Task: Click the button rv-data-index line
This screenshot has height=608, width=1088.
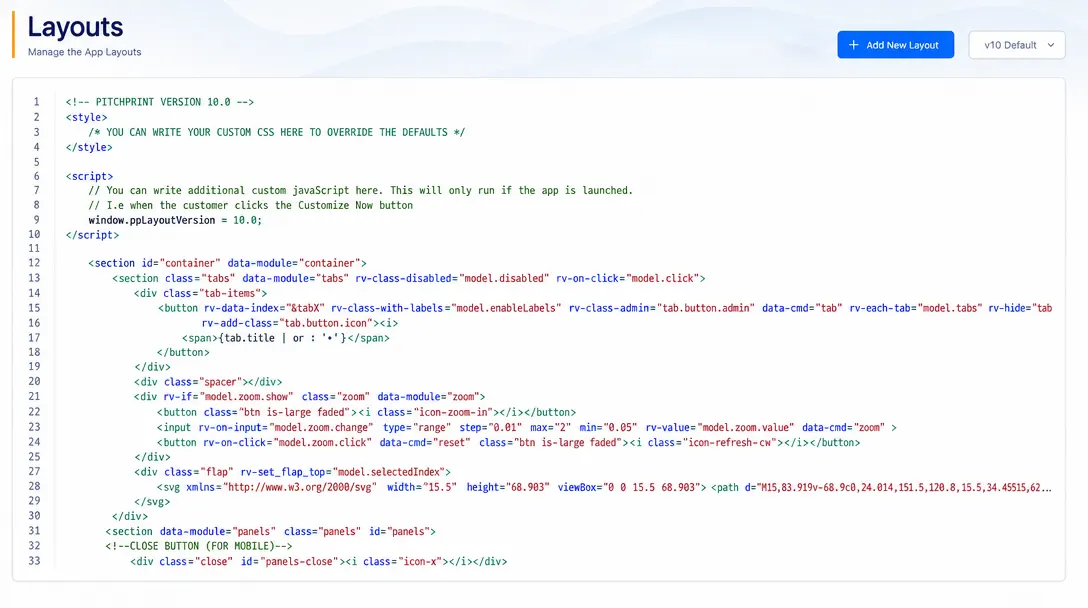Action: click(x=605, y=308)
